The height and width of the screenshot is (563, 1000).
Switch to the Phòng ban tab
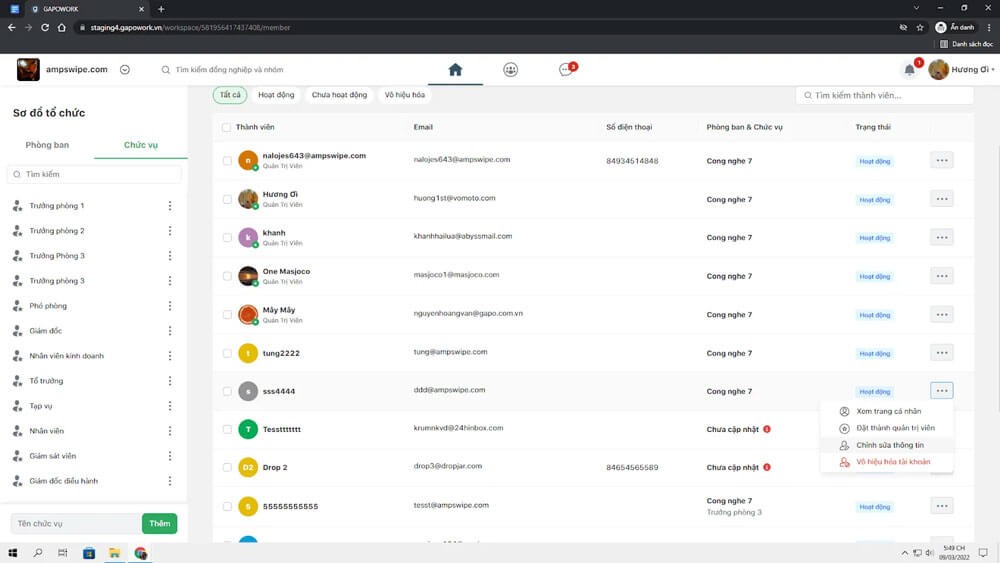pyautogui.click(x=47, y=145)
